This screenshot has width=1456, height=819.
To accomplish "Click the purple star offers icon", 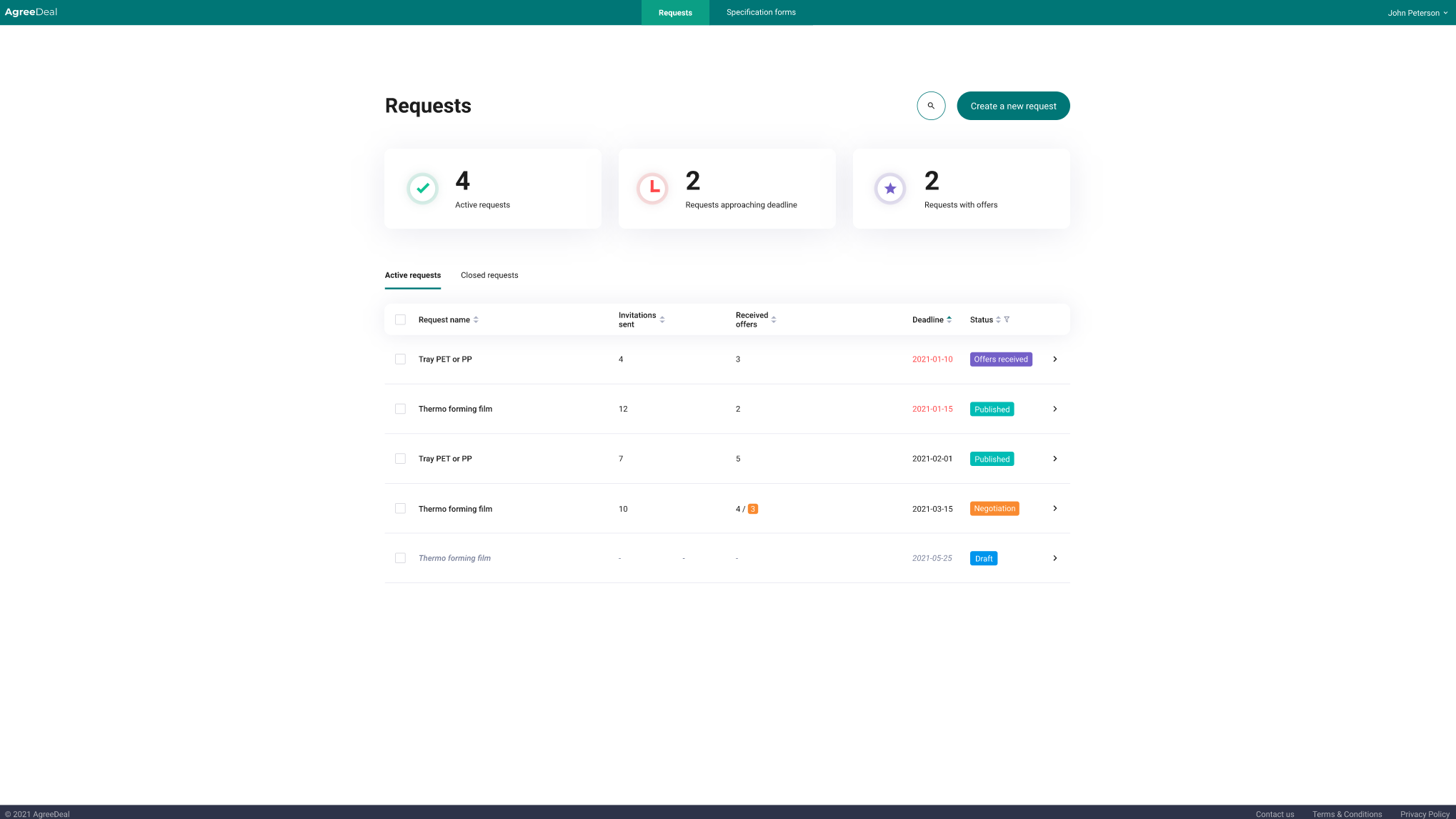I will click(x=890, y=189).
